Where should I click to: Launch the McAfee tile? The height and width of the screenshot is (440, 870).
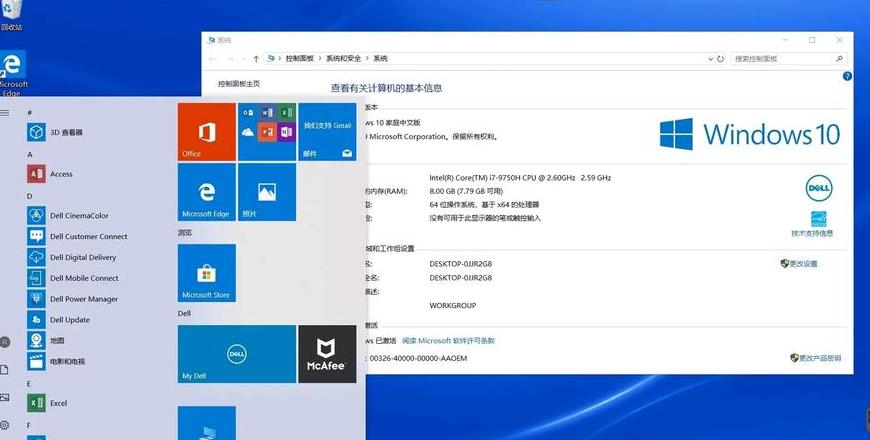(x=327, y=354)
